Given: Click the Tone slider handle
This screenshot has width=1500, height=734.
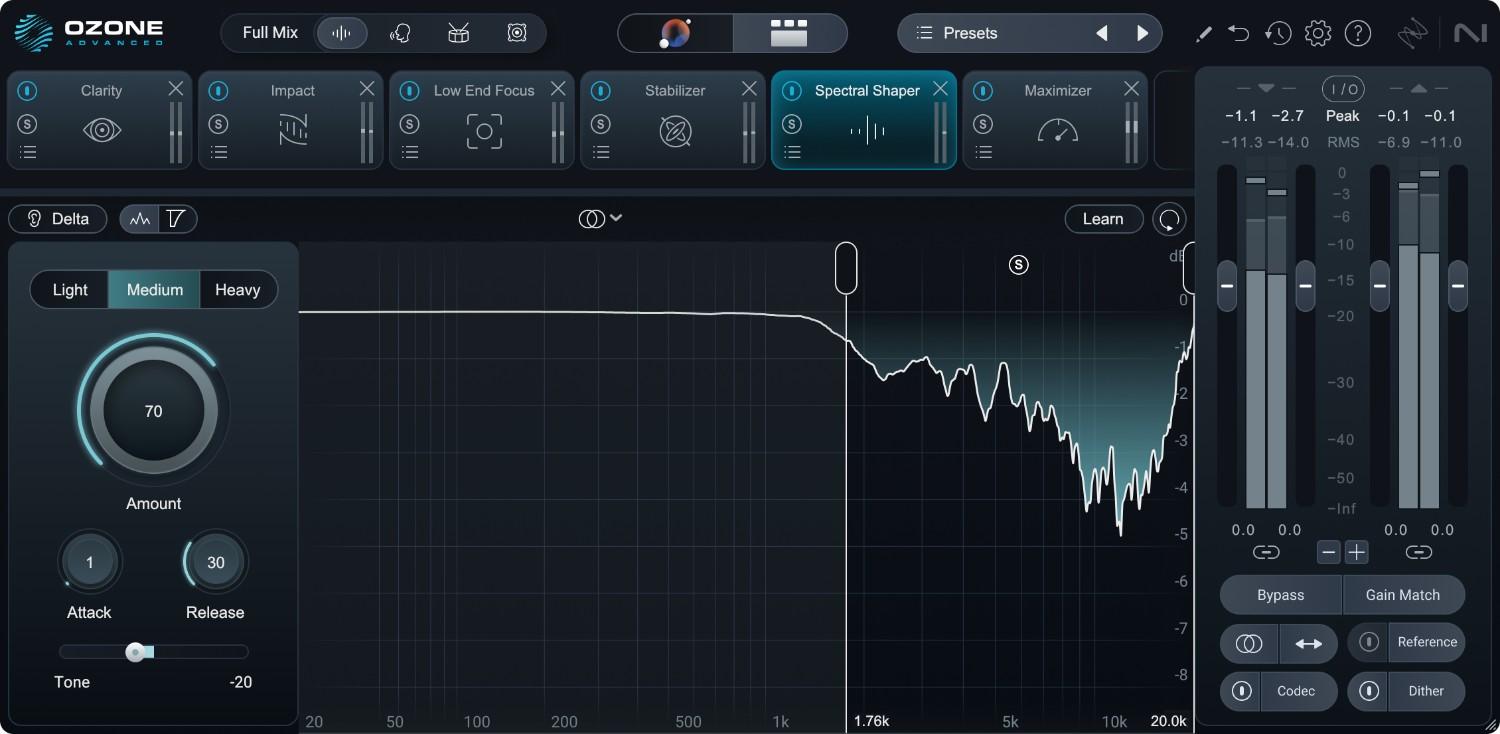Looking at the screenshot, I should pos(135,652).
